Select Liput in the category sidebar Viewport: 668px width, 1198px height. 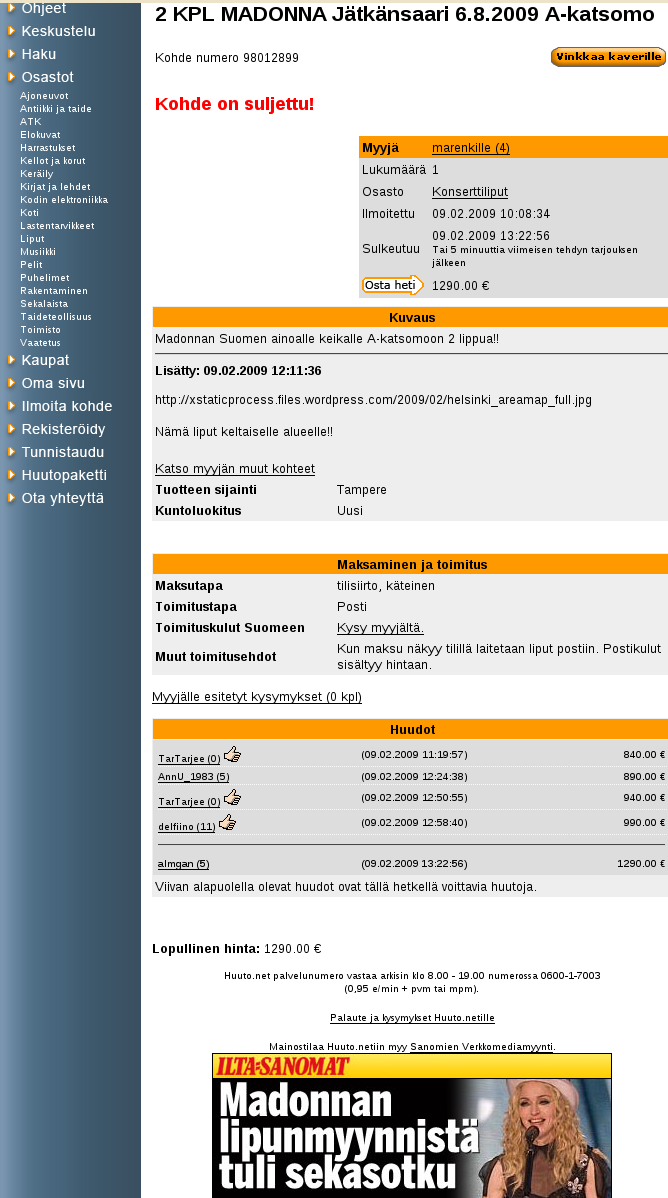pos(32,239)
